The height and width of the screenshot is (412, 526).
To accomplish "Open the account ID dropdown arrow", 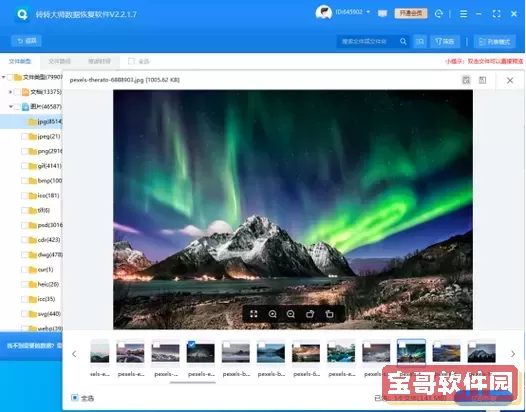I will click(x=368, y=12).
